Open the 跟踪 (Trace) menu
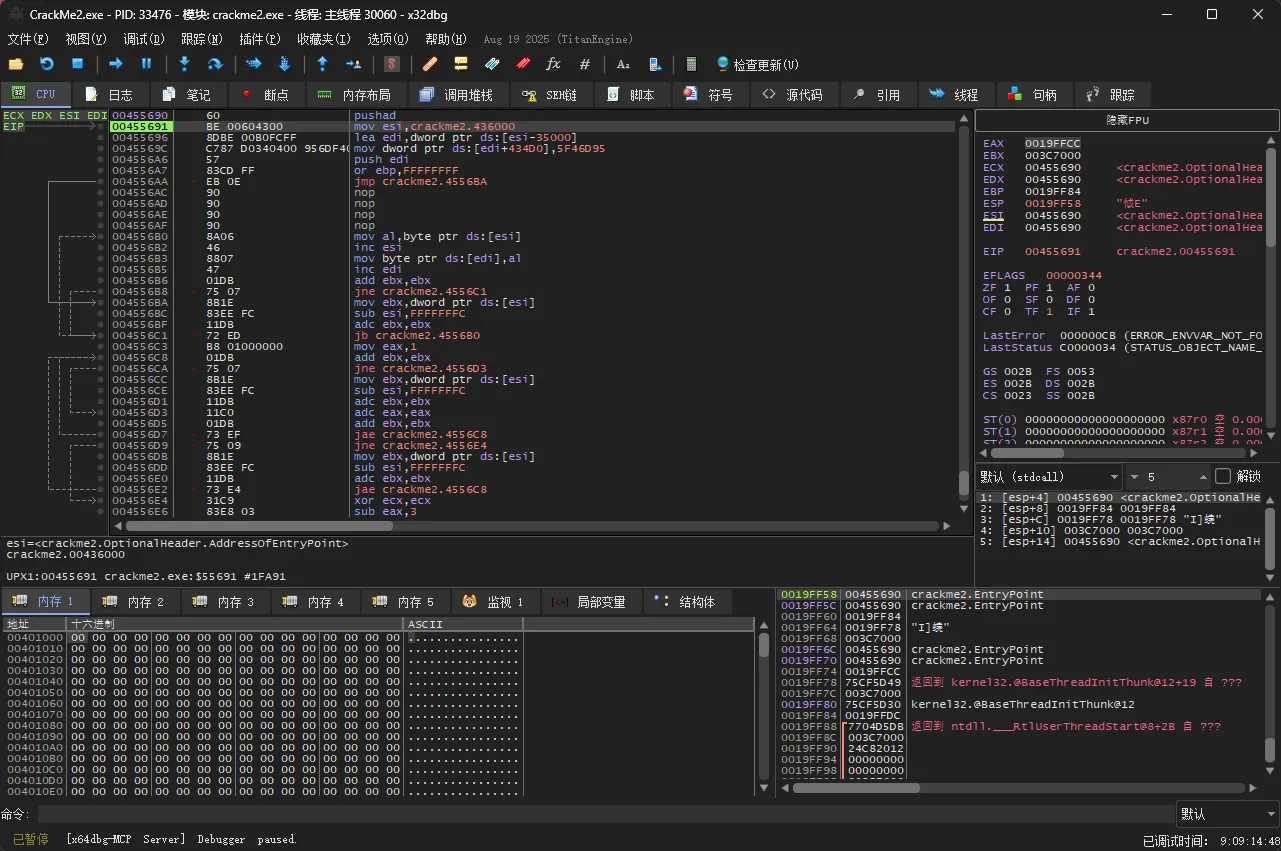 click(x=202, y=39)
